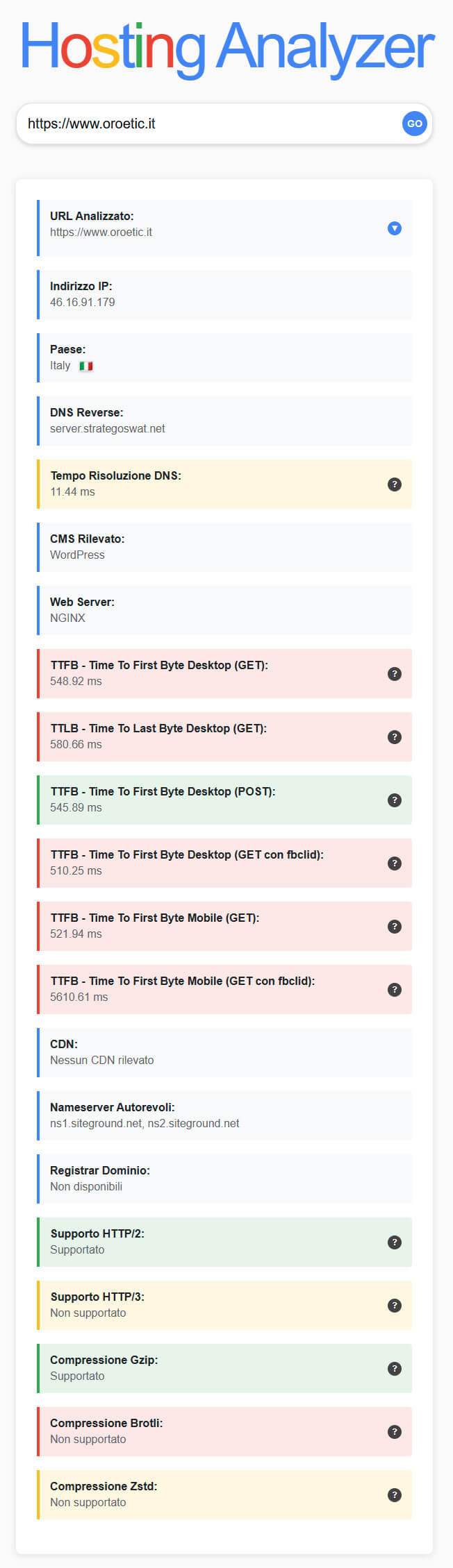453x1568 pixels.
Task: Open help icon for Compressione Gzip
Action: [x=394, y=1369]
